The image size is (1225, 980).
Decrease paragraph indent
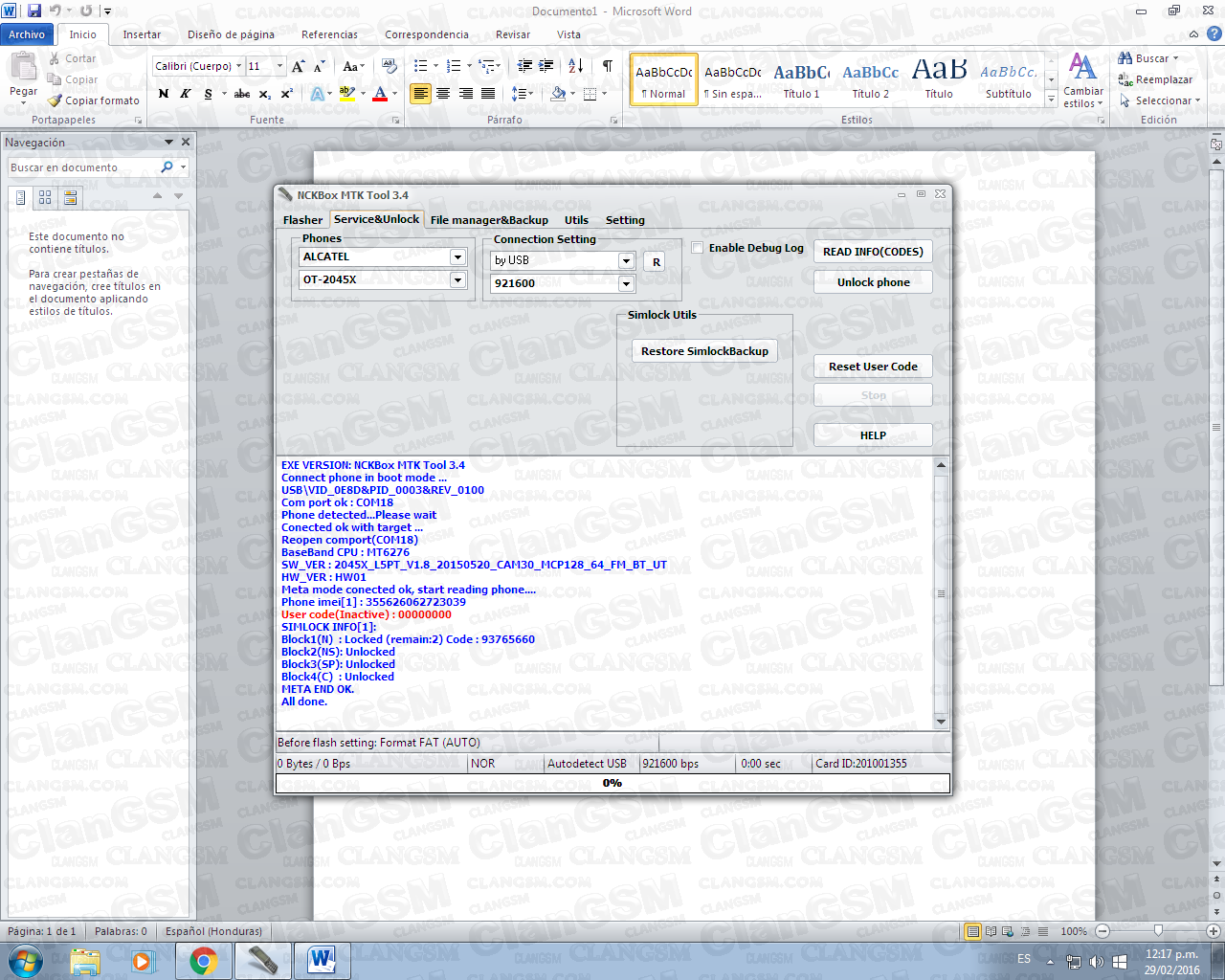click(x=524, y=66)
